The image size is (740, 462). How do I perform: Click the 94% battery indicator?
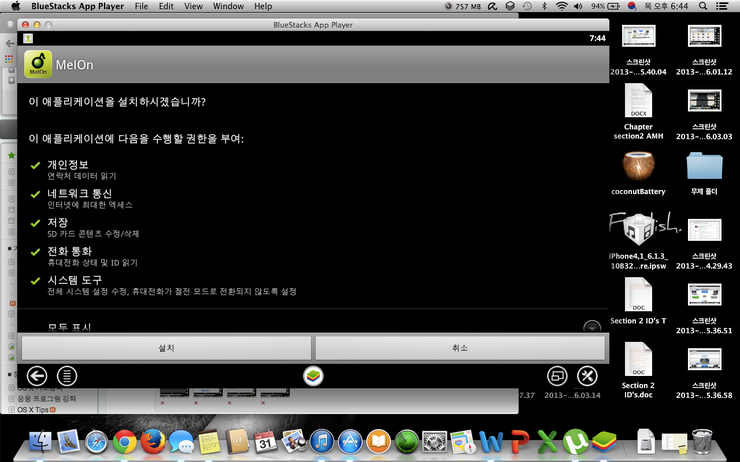click(x=605, y=6)
